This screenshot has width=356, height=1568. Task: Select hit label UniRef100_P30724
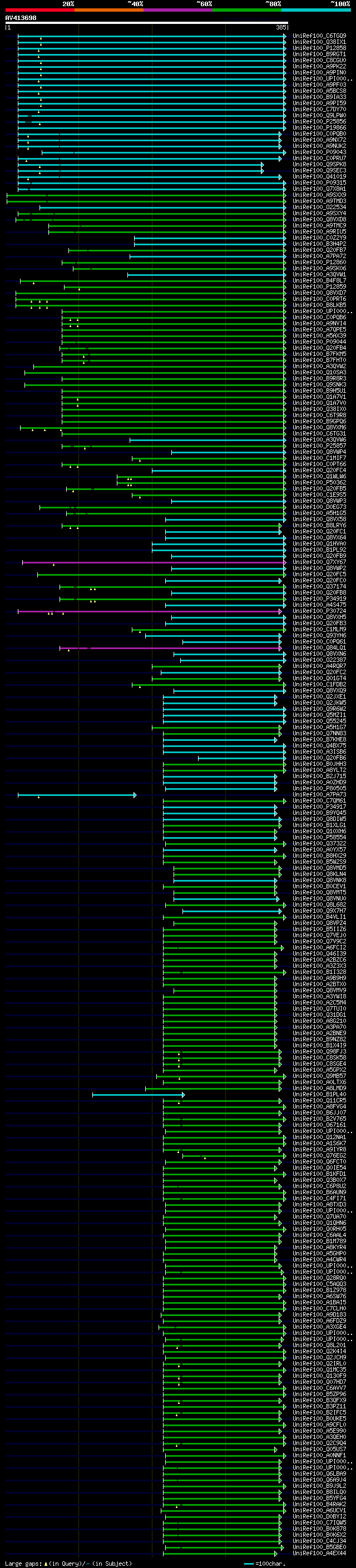pos(319,611)
